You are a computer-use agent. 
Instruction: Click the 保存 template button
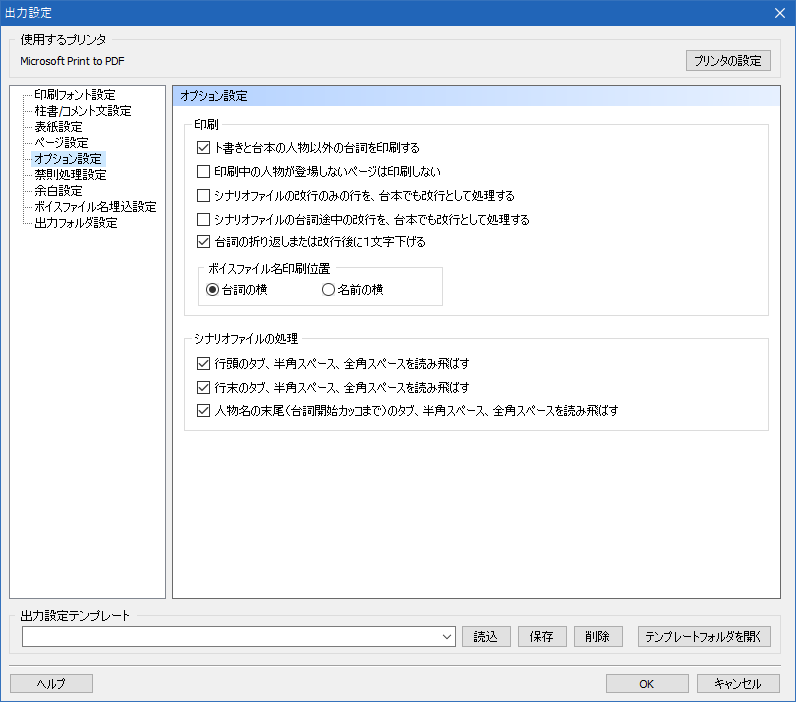coord(542,637)
